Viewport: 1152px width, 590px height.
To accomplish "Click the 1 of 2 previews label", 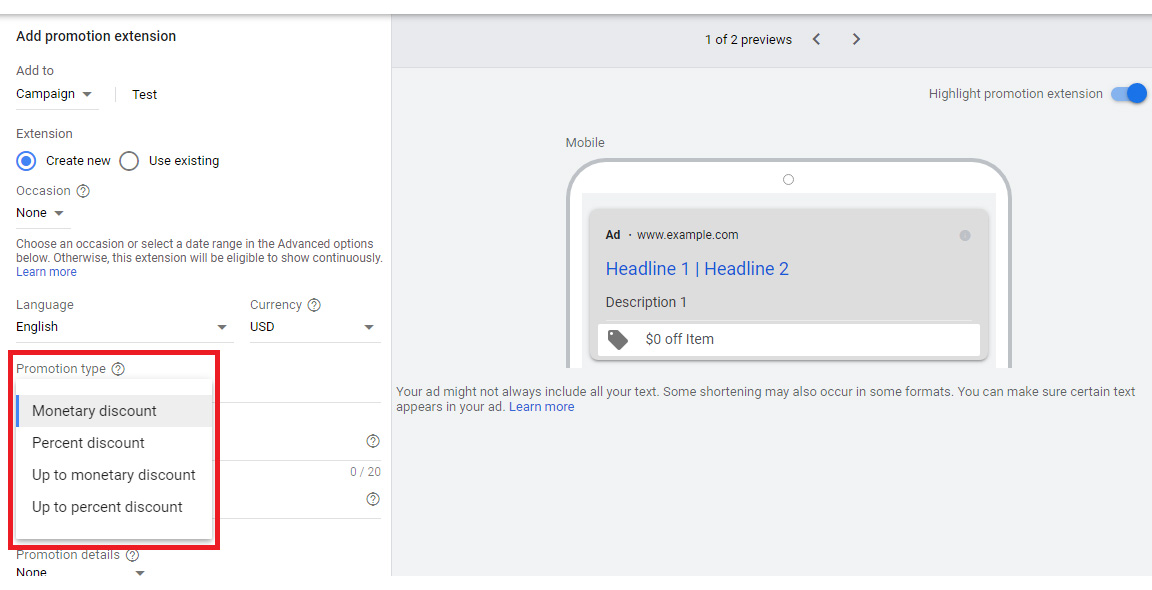I will coord(749,40).
